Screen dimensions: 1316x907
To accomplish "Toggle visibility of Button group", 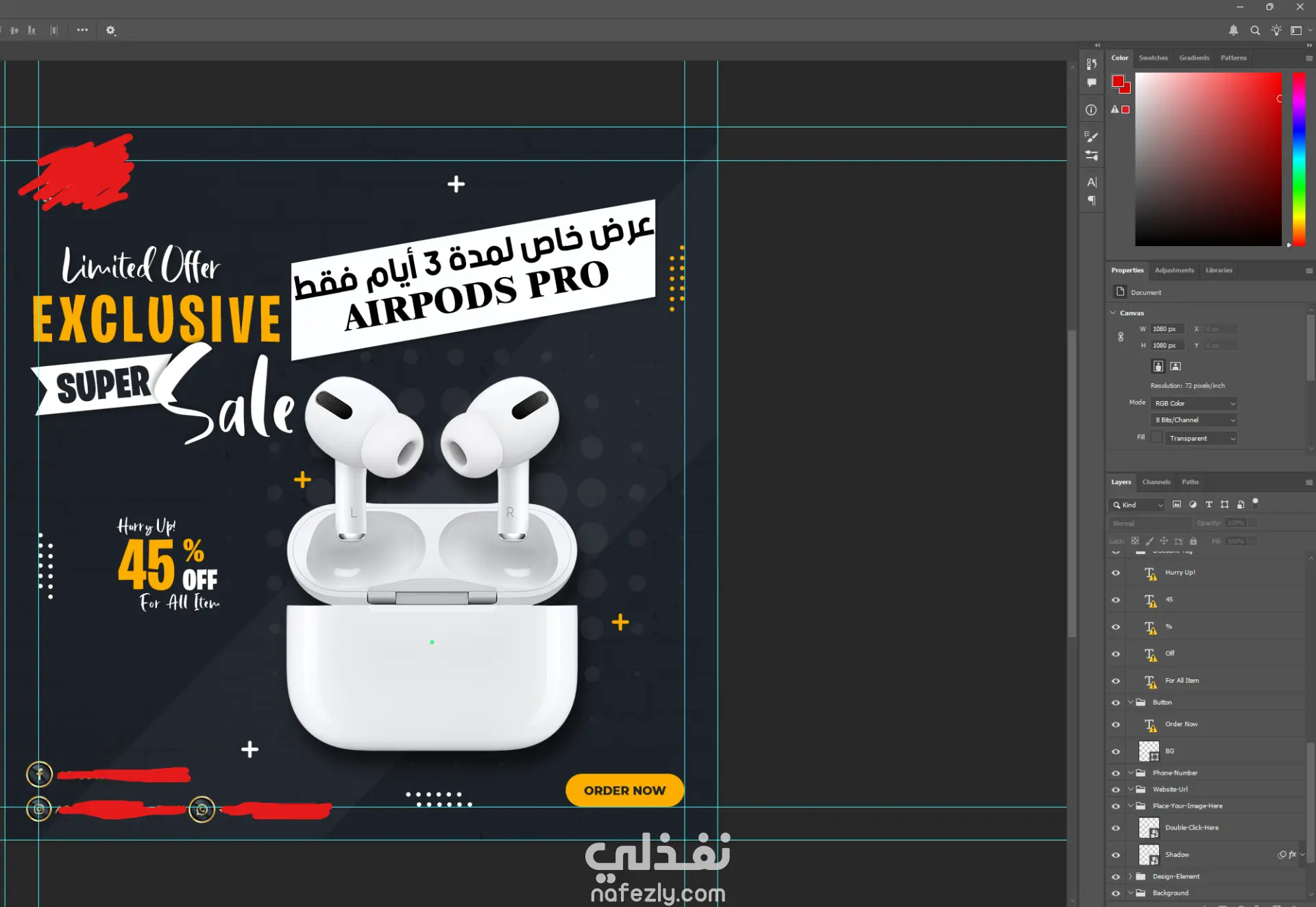I will (1116, 703).
